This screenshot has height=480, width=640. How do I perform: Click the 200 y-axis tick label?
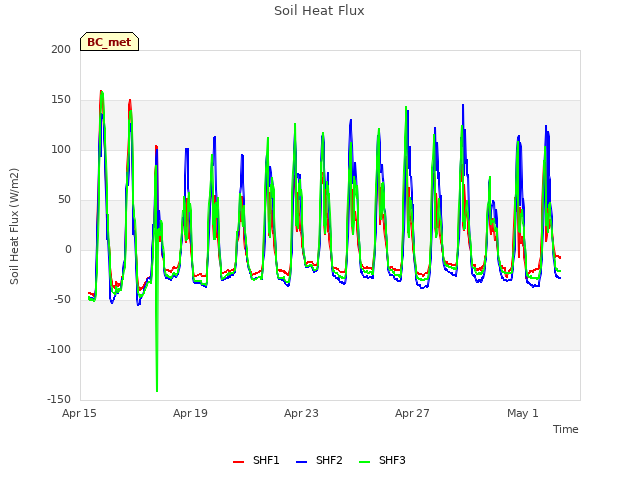coord(61,49)
